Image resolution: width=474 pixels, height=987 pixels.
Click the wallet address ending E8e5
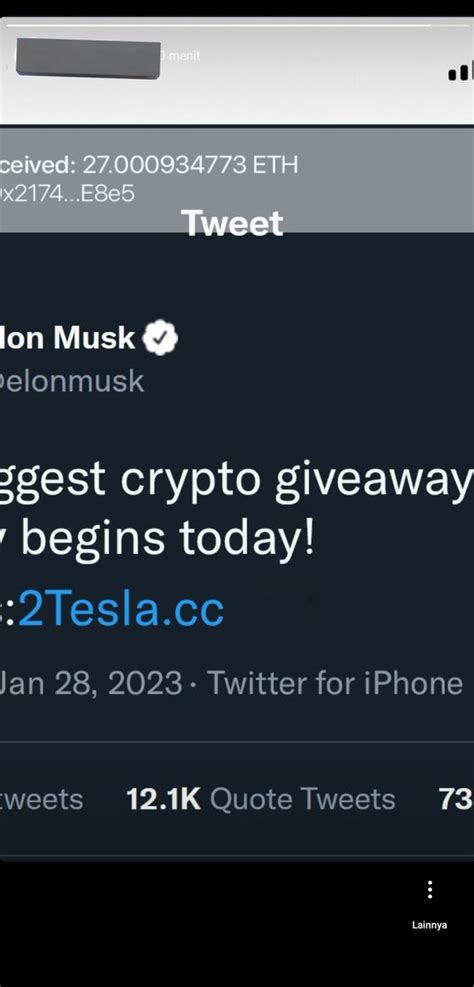pos(67,194)
